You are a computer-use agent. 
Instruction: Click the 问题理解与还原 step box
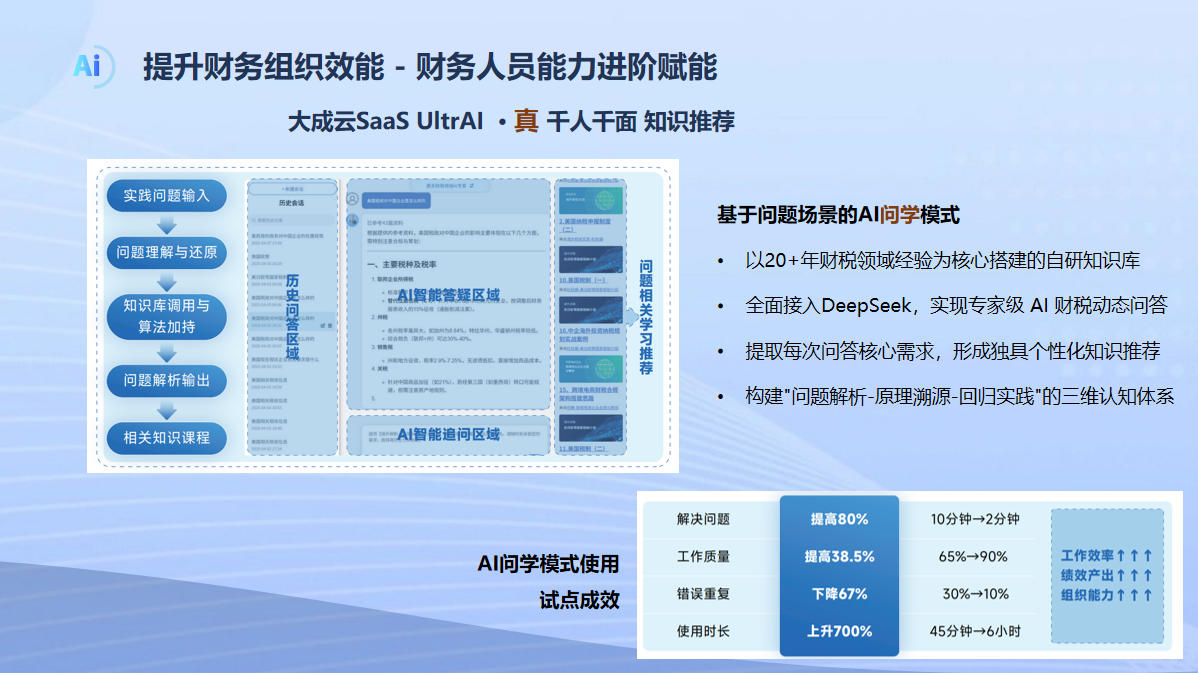pyautogui.click(x=167, y=252)
